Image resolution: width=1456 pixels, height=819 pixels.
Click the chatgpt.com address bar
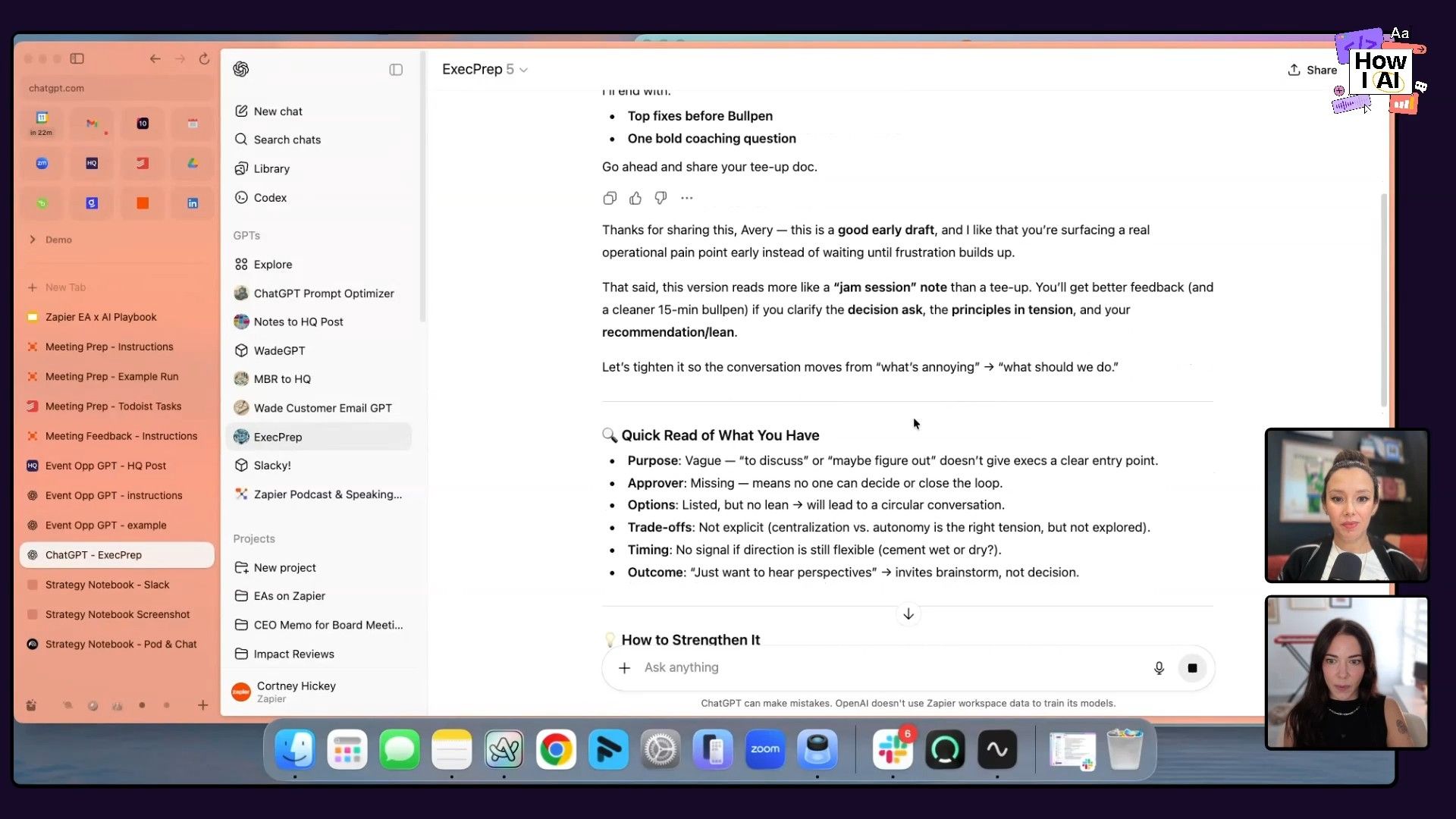118,88
